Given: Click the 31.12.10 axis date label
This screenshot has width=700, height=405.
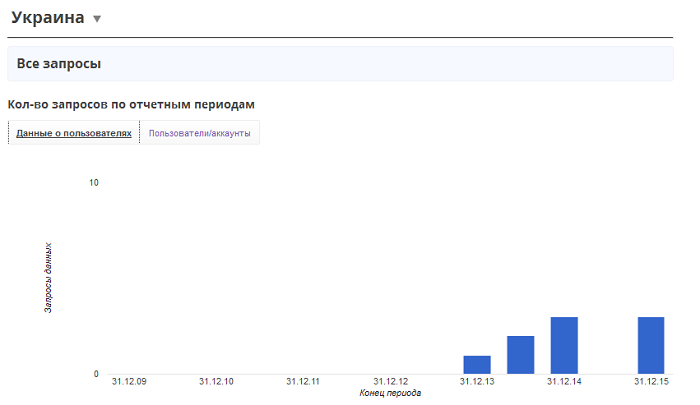Looking at the screenshot, I should [x=216, y=382].
